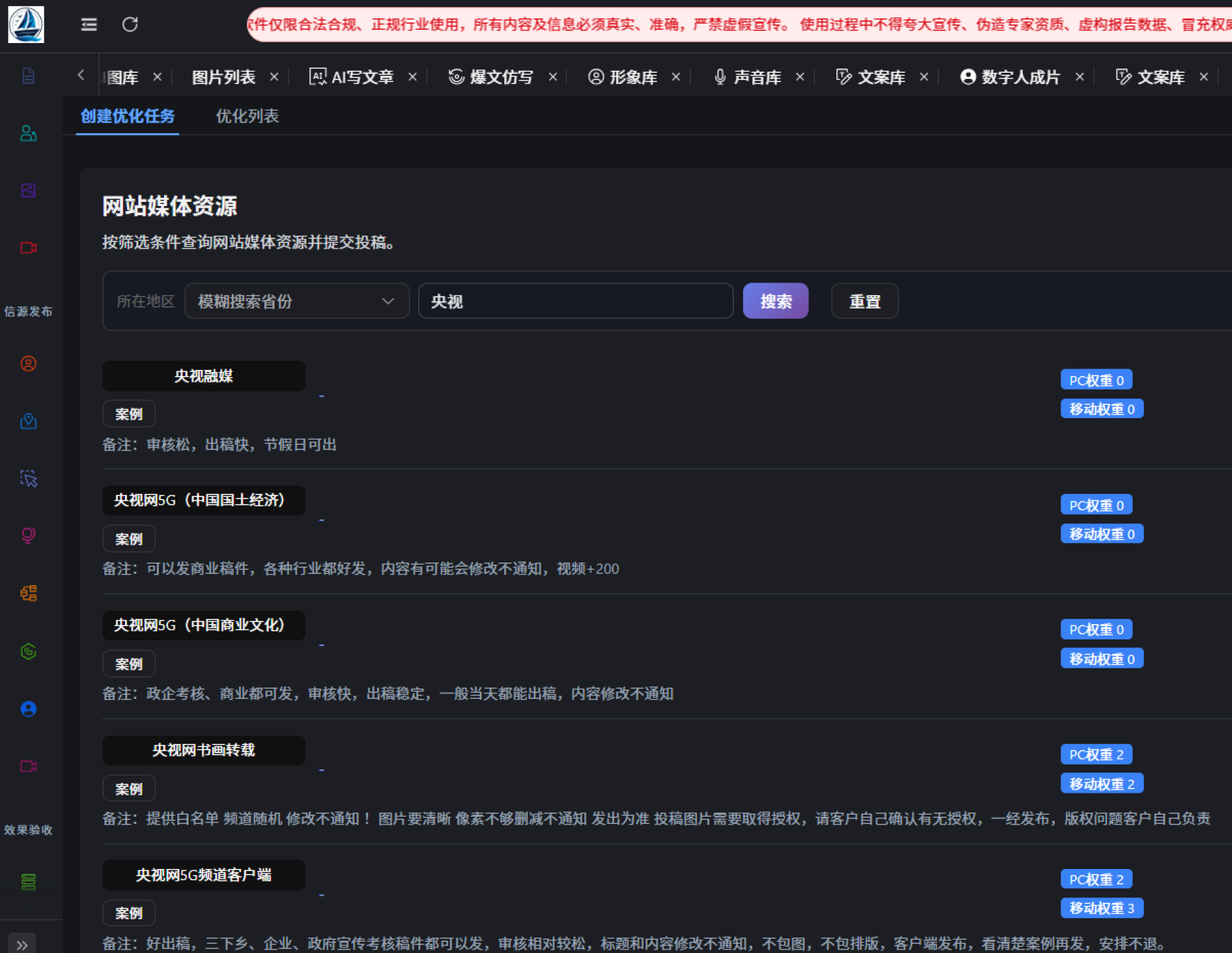Open the 声音库 tab
The image size is (1232, 953).
pyautogui.click(x=748, y=77)
